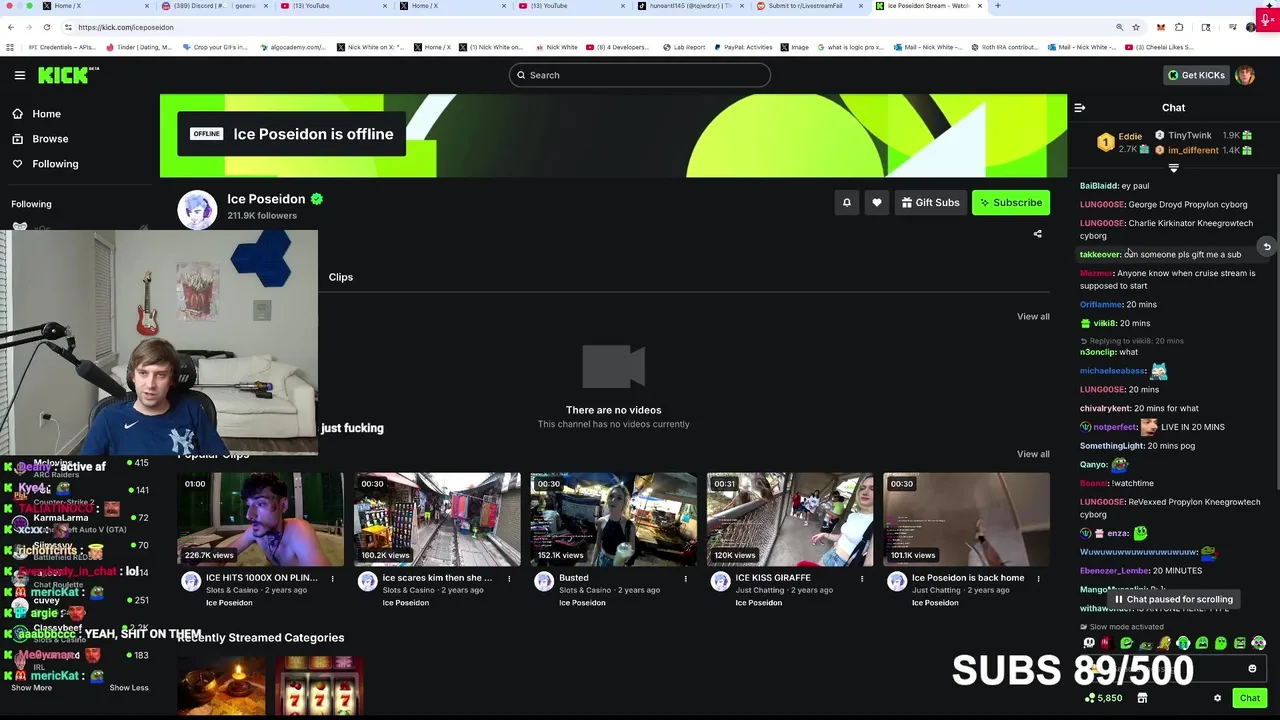Click Show Less in following list
This screenshot has width=1280, height=720.
[128, 688]
